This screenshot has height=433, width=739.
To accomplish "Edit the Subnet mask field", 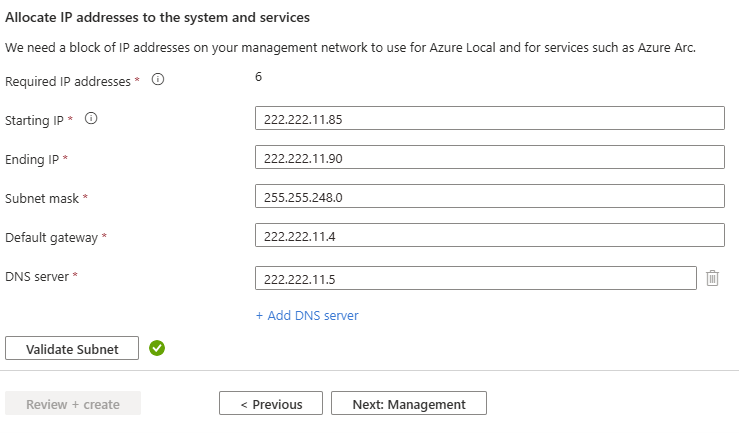I will pyautogui.click(x=490, y=196).
